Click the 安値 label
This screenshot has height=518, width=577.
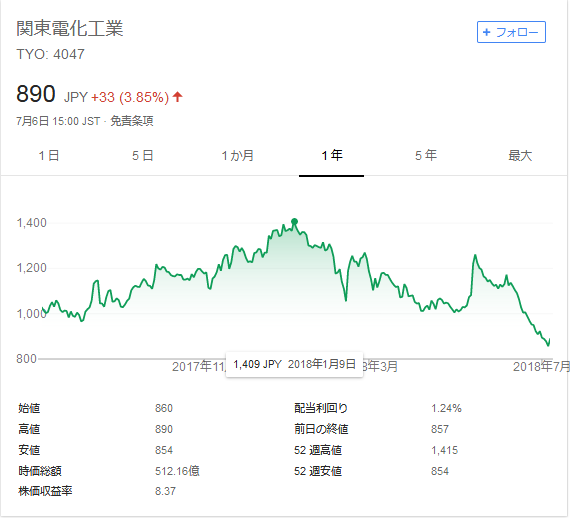click(x=29, y=450)
